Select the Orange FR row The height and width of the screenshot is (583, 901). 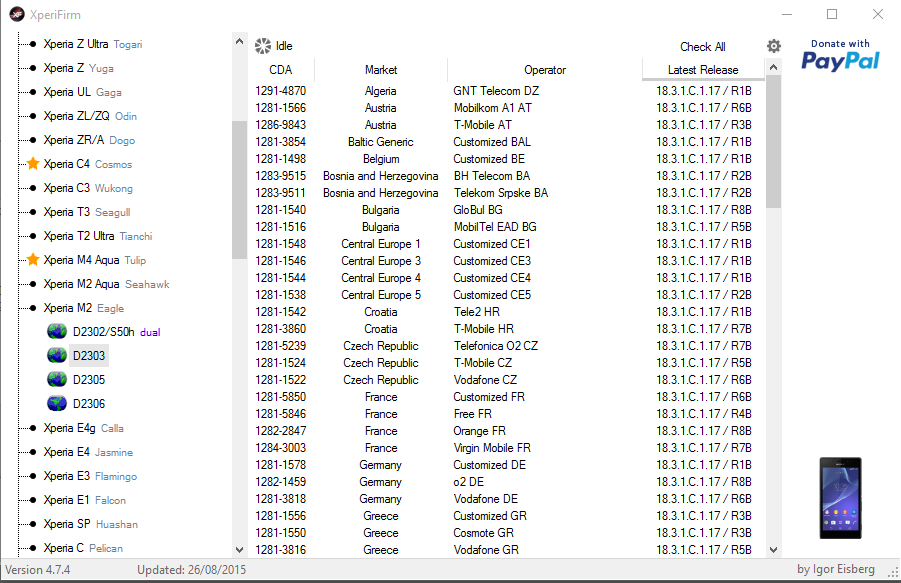[x=507, y=431]
